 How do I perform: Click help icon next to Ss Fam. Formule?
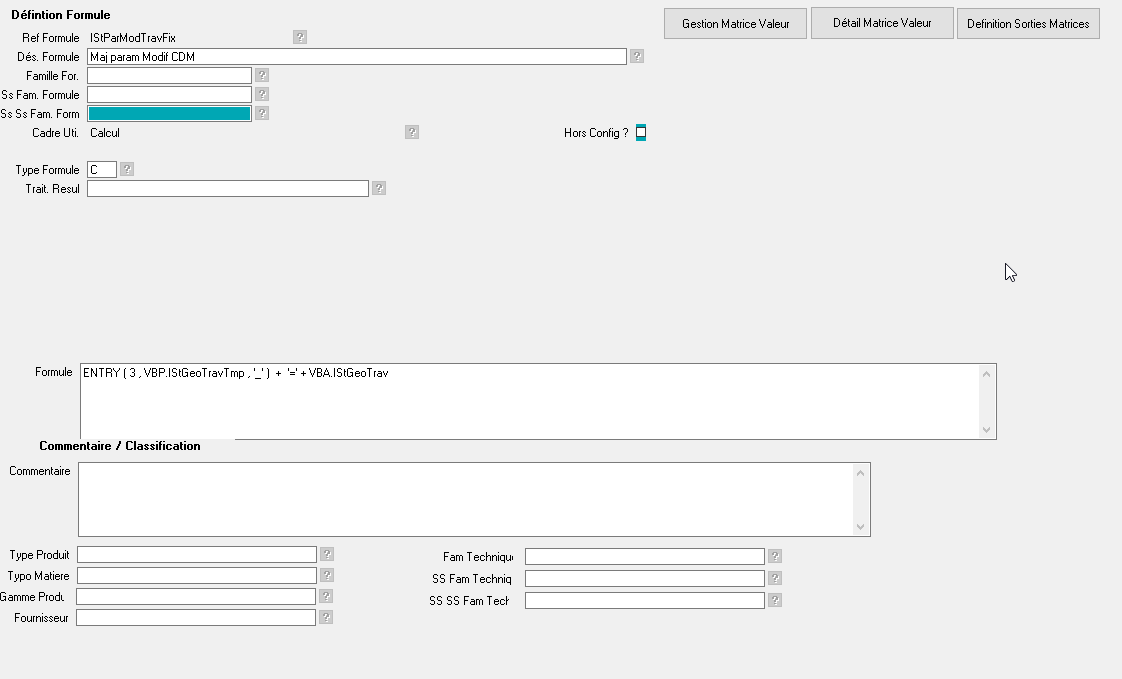pyautogui.click(x=262, y=94)
